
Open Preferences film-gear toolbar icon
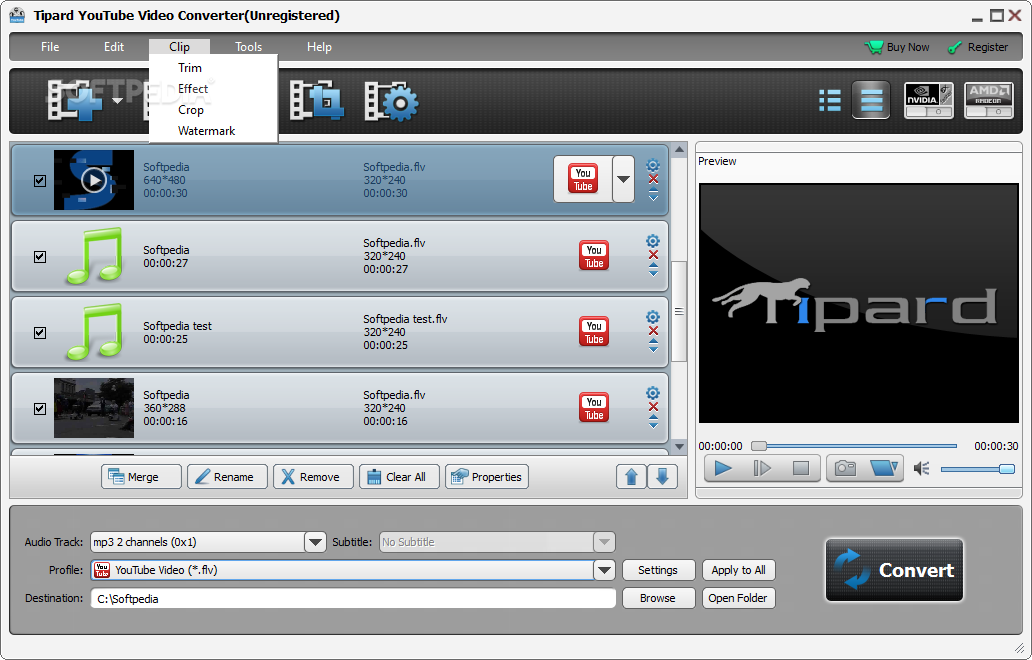point(392,101)
